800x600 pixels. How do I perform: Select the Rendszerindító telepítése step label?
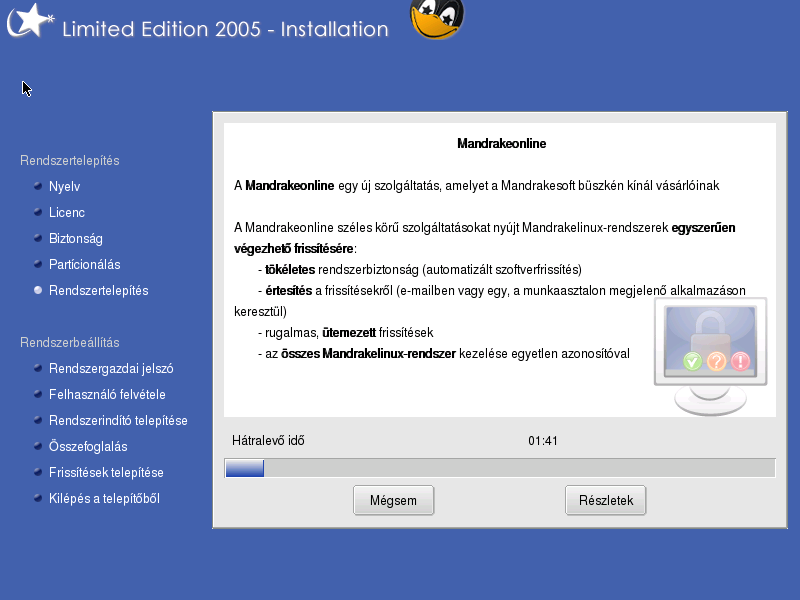pos(118,420)
